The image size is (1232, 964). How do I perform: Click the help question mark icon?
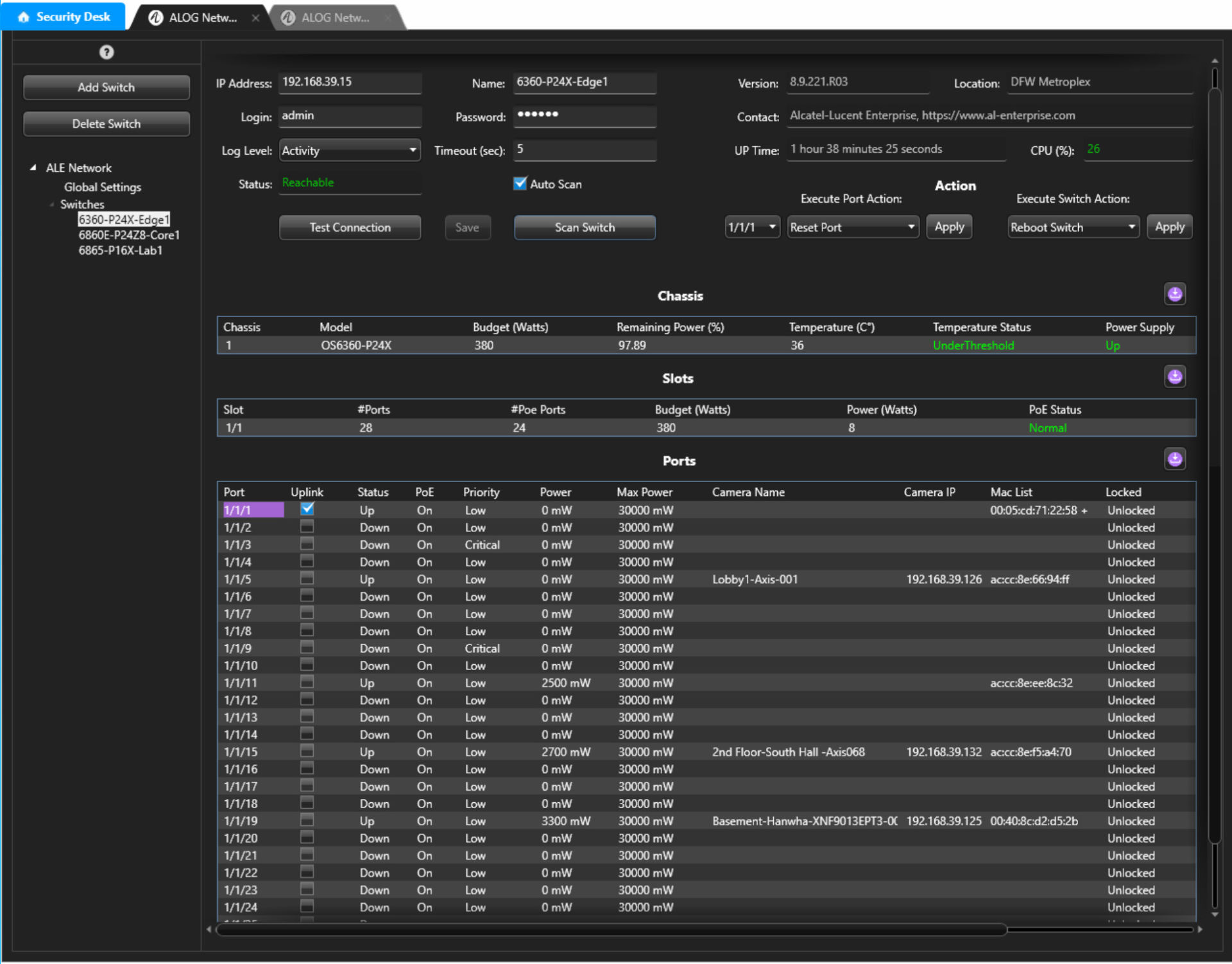(107, 52)
